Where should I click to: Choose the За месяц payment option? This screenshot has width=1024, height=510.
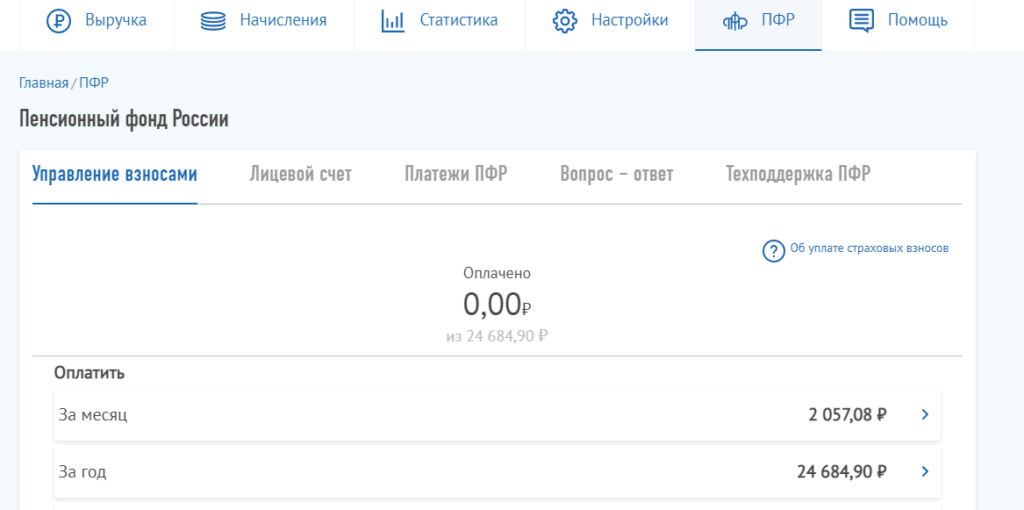pyautogui.click(x=93, y=414)
